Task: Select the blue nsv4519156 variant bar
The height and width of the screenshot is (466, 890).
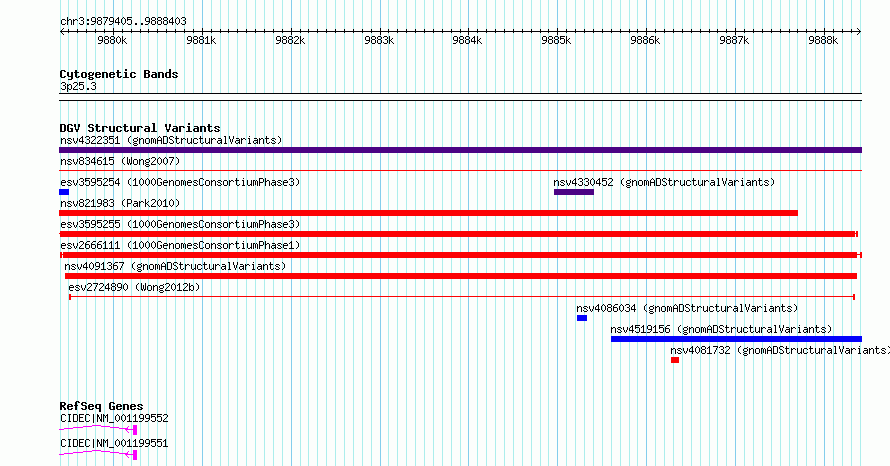Action: [x=736, y=339]
